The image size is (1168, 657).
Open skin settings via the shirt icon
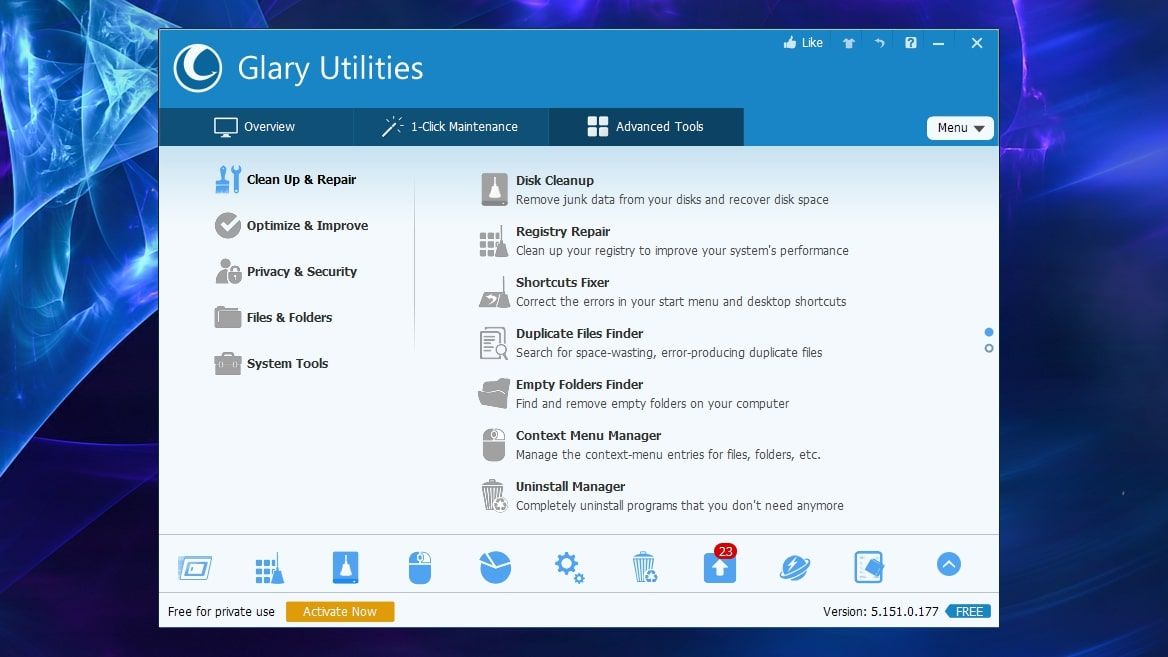[847, 42]
